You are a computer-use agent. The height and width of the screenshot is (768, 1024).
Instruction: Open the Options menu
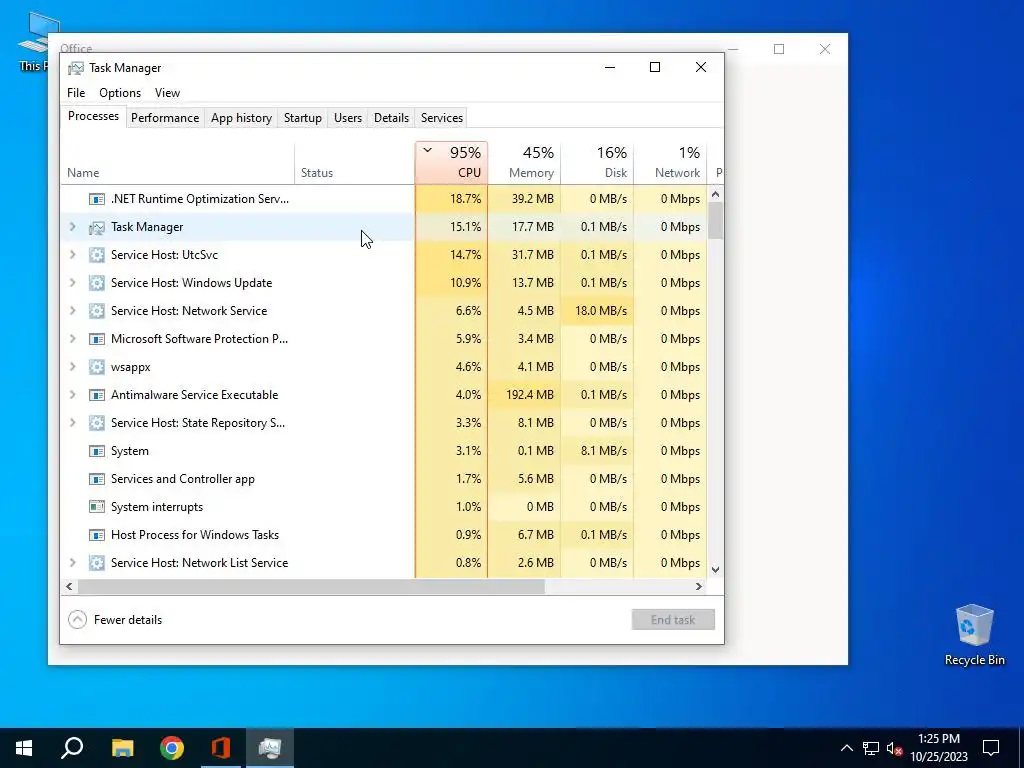pyautogui.click(x=120, y=93)
